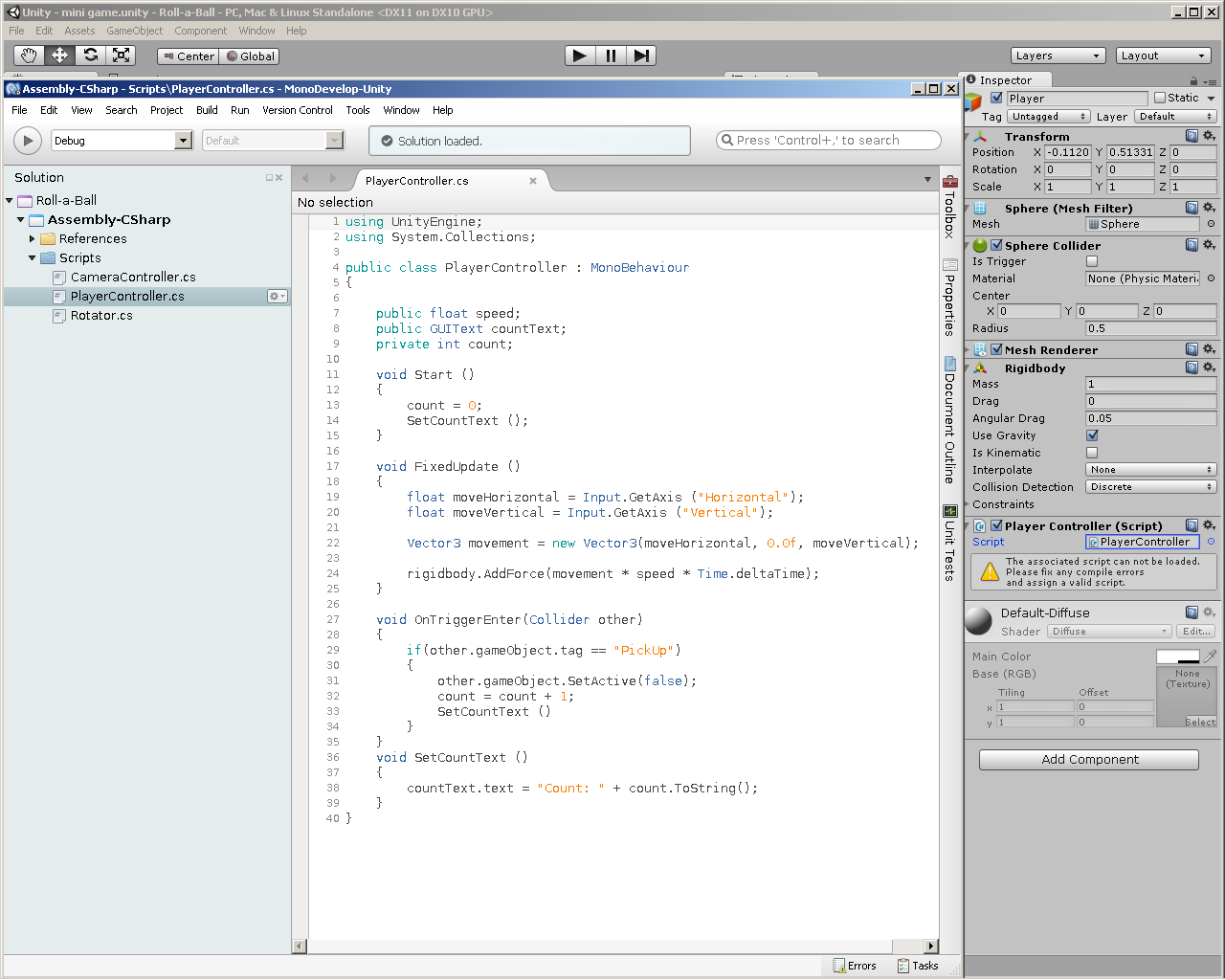1225x980 pixels.
Task: Open the PlayerController.cs file options gear
Action: pyautogui.click(x=278, y=297)
